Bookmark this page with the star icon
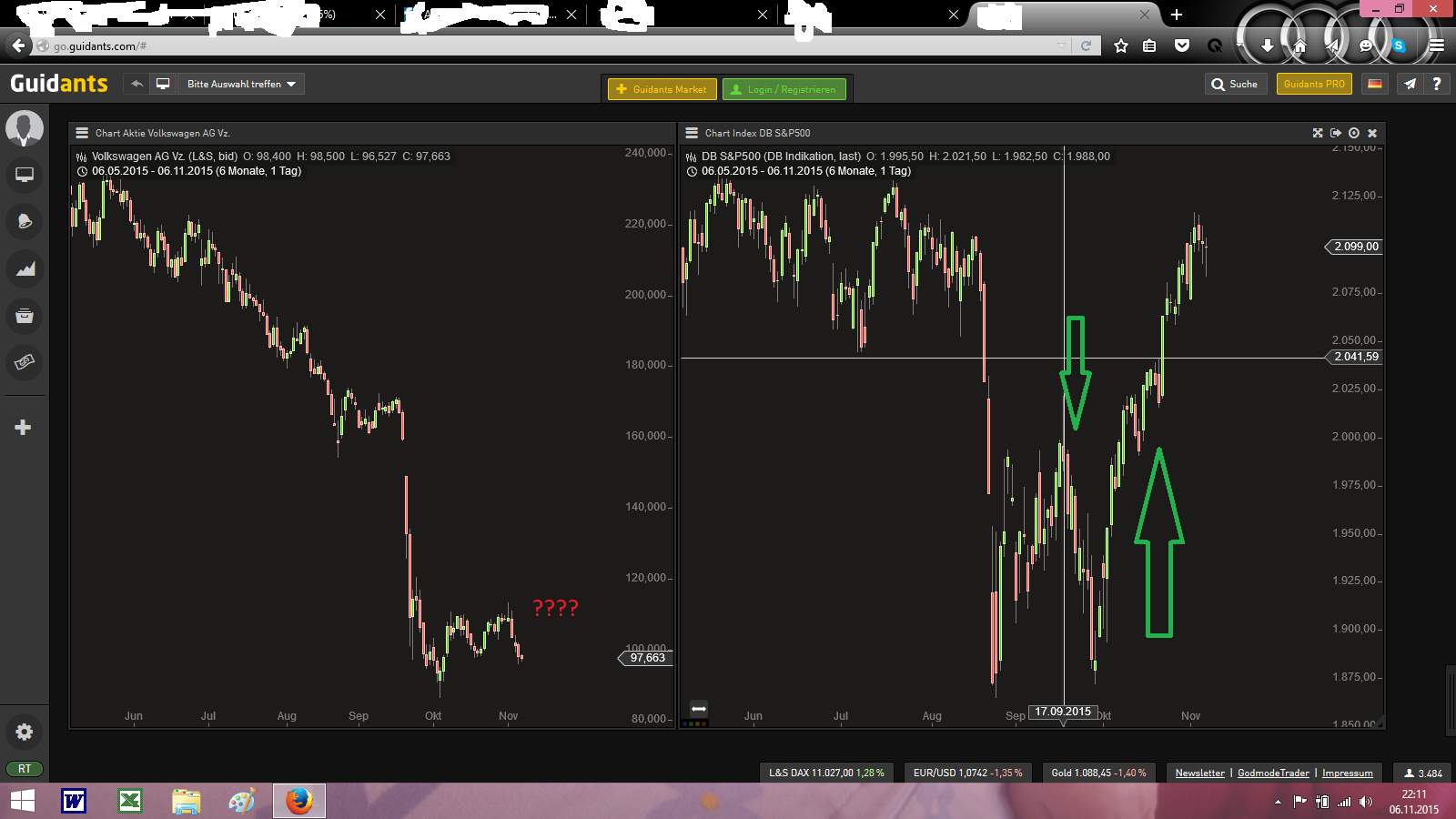 1121,45
